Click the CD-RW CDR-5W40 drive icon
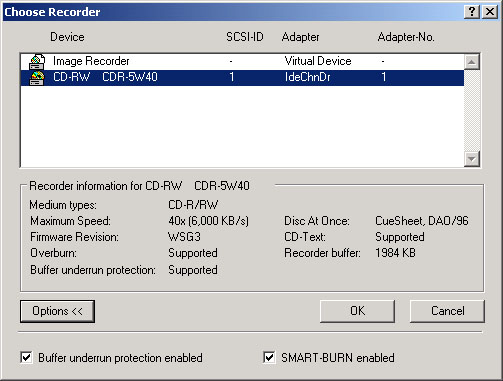The width and height of the screenshot is (503, 381). click(x=37, y=78)
